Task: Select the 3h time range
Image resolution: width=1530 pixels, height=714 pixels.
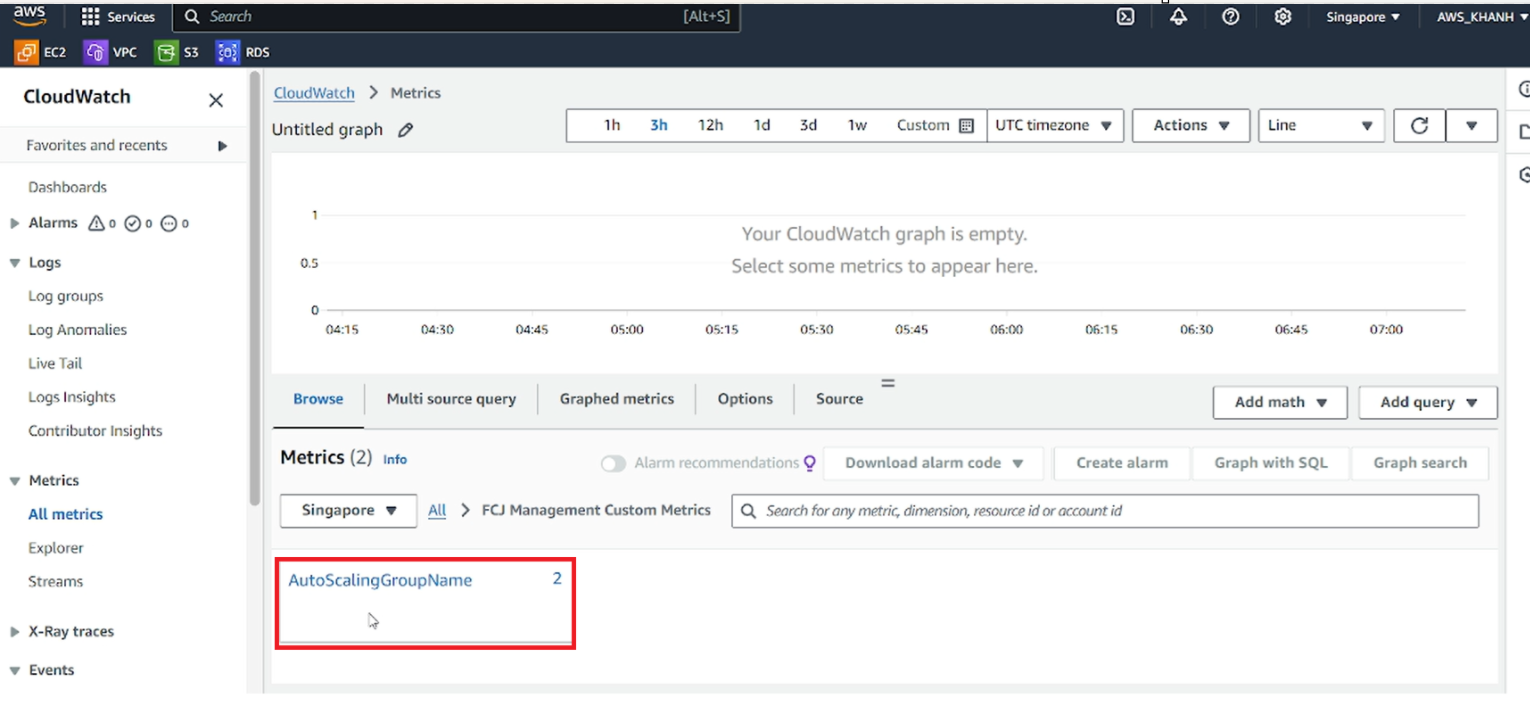Action: 659,126
